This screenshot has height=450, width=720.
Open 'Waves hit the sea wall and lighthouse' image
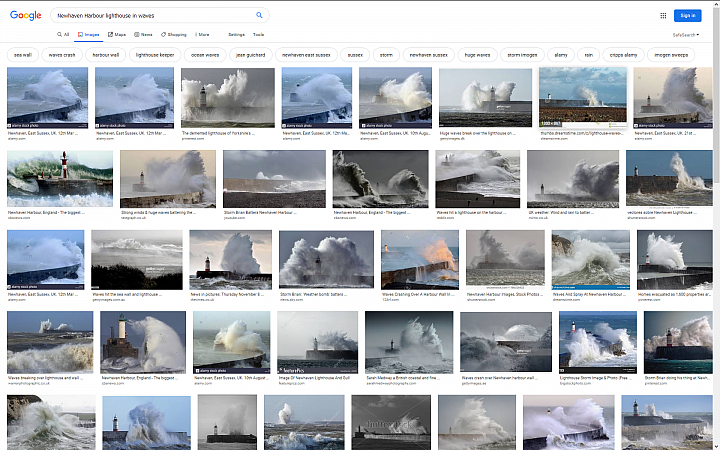(137, 260)
